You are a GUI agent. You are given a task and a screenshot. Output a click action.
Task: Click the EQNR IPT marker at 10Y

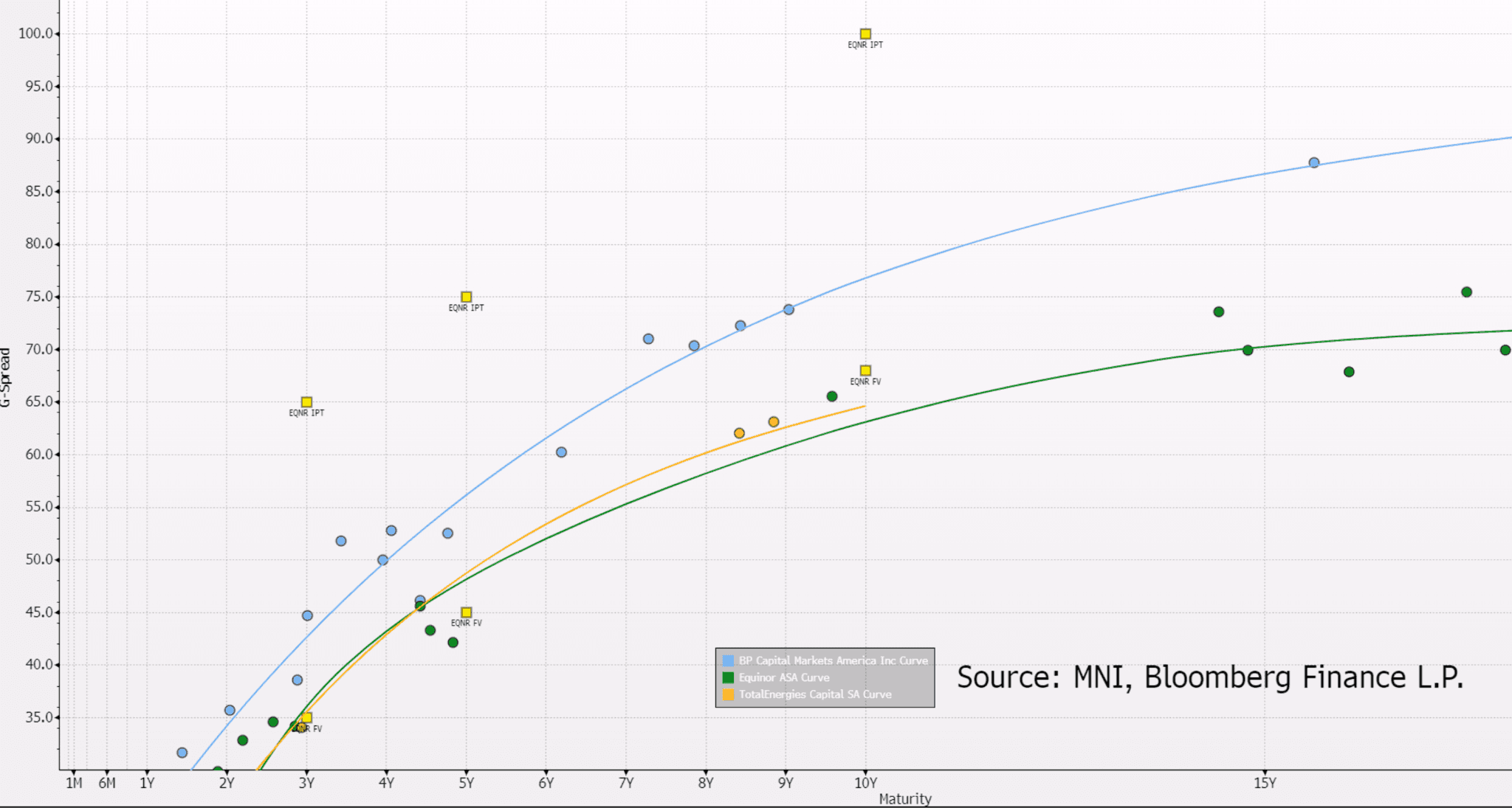pyautogui.click(x=865, y=34)
